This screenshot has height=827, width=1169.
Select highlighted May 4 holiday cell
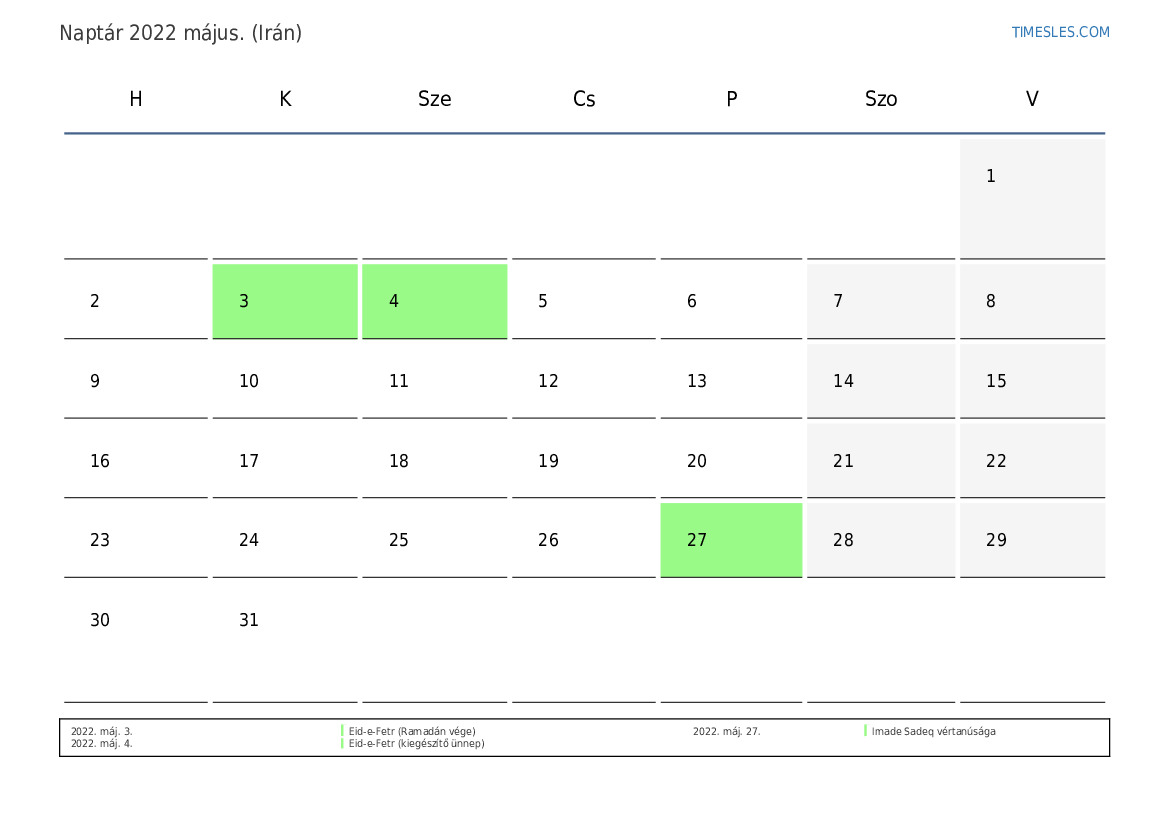click(434, 301)
